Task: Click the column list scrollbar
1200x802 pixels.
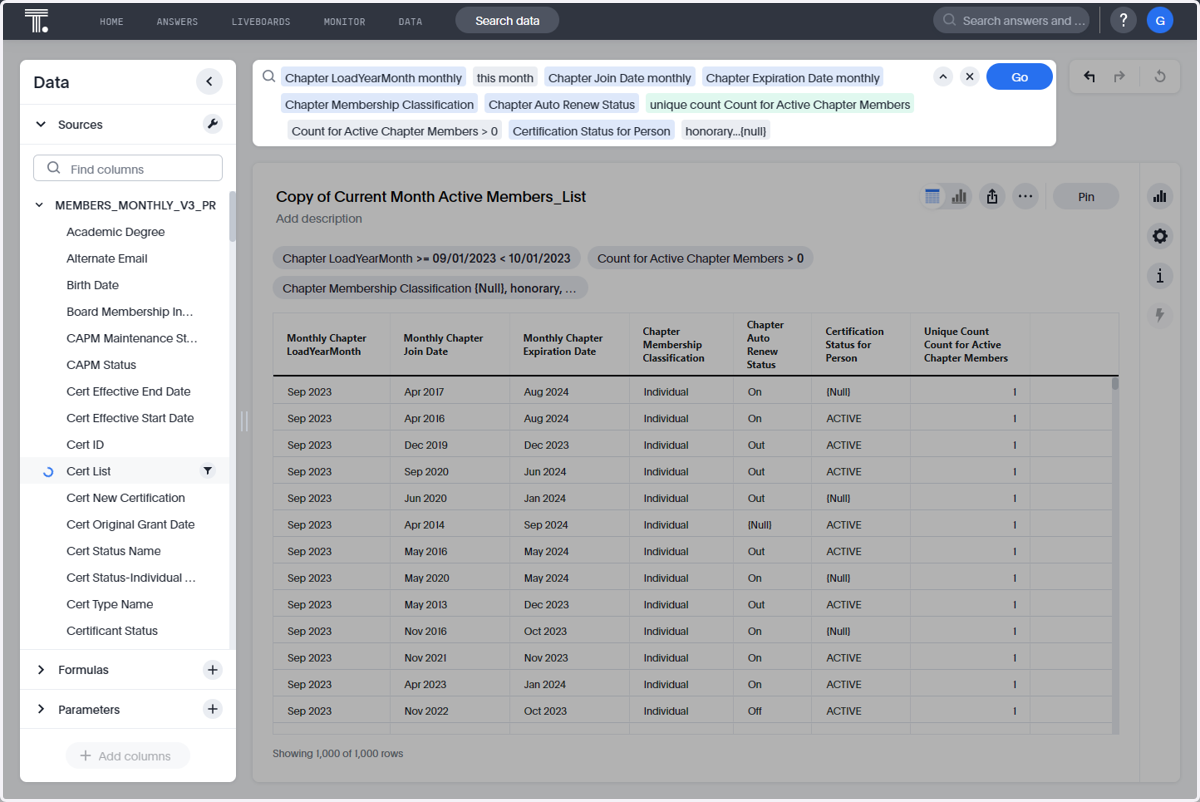Action: [232, 217]
